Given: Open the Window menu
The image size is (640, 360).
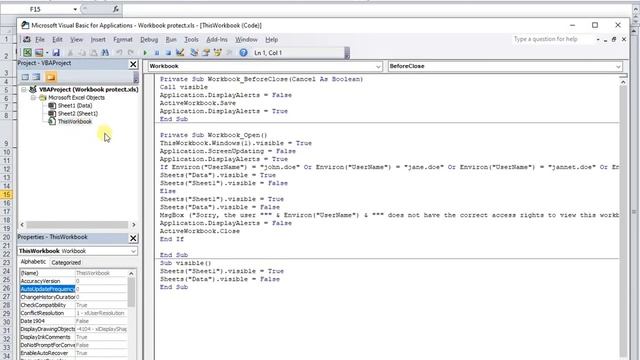Looking at the screenshot, I should (246, 40).
